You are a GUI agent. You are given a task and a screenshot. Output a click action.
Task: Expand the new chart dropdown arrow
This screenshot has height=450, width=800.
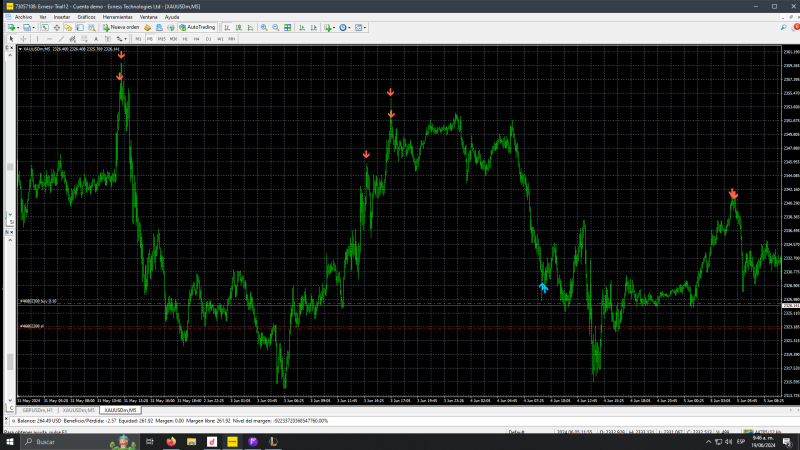pyautogui.click(x=18, y=28)
